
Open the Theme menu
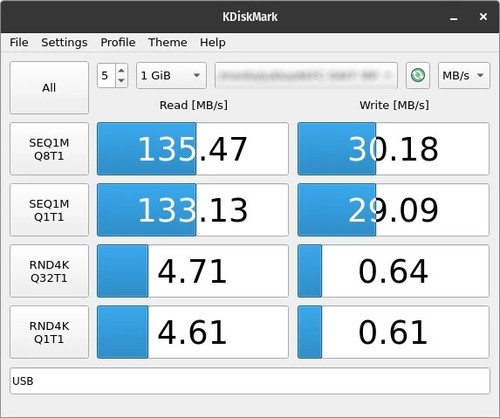(x=168, y=42)
